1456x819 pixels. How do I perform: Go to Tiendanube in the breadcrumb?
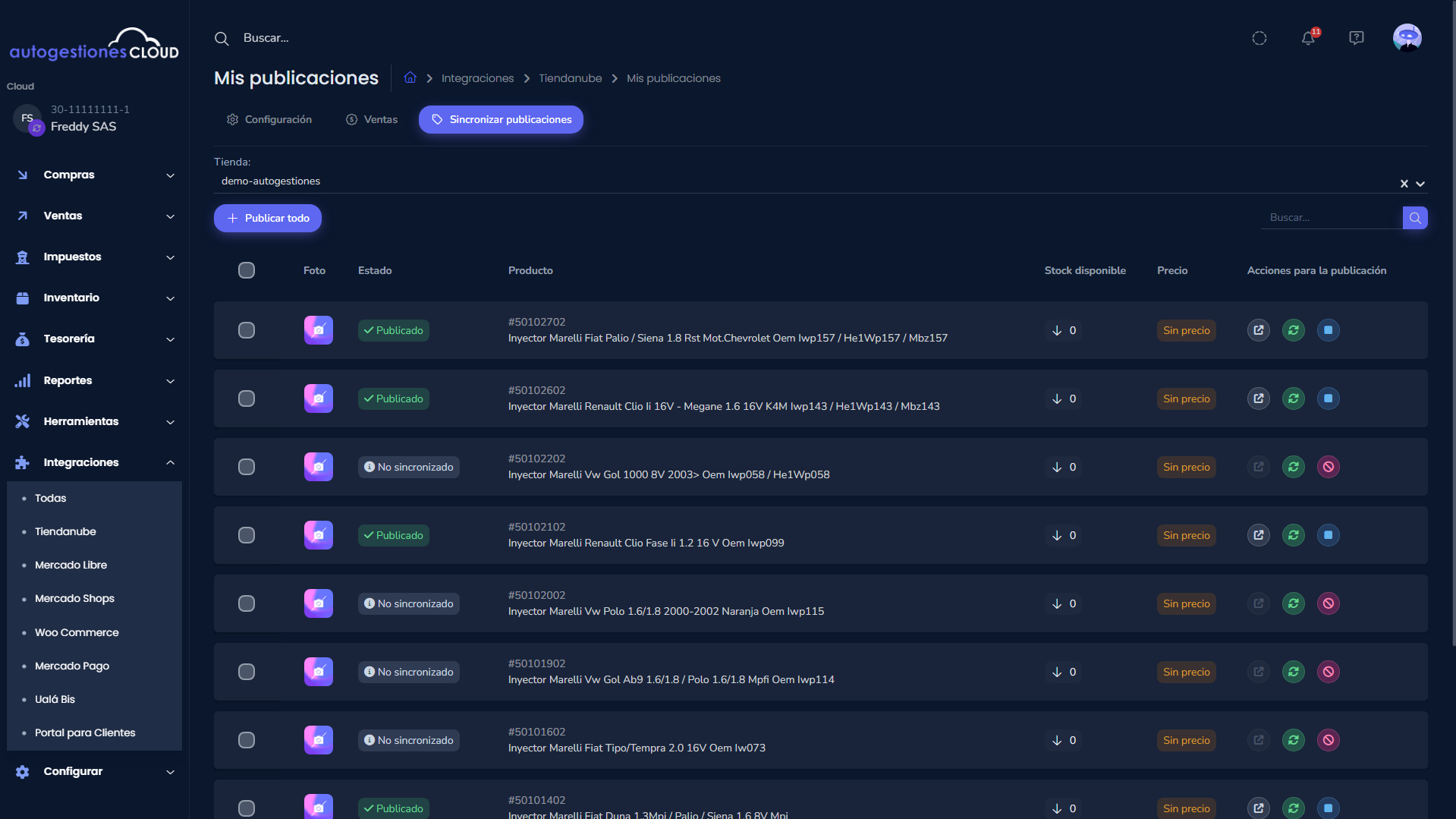coord(570,78)
